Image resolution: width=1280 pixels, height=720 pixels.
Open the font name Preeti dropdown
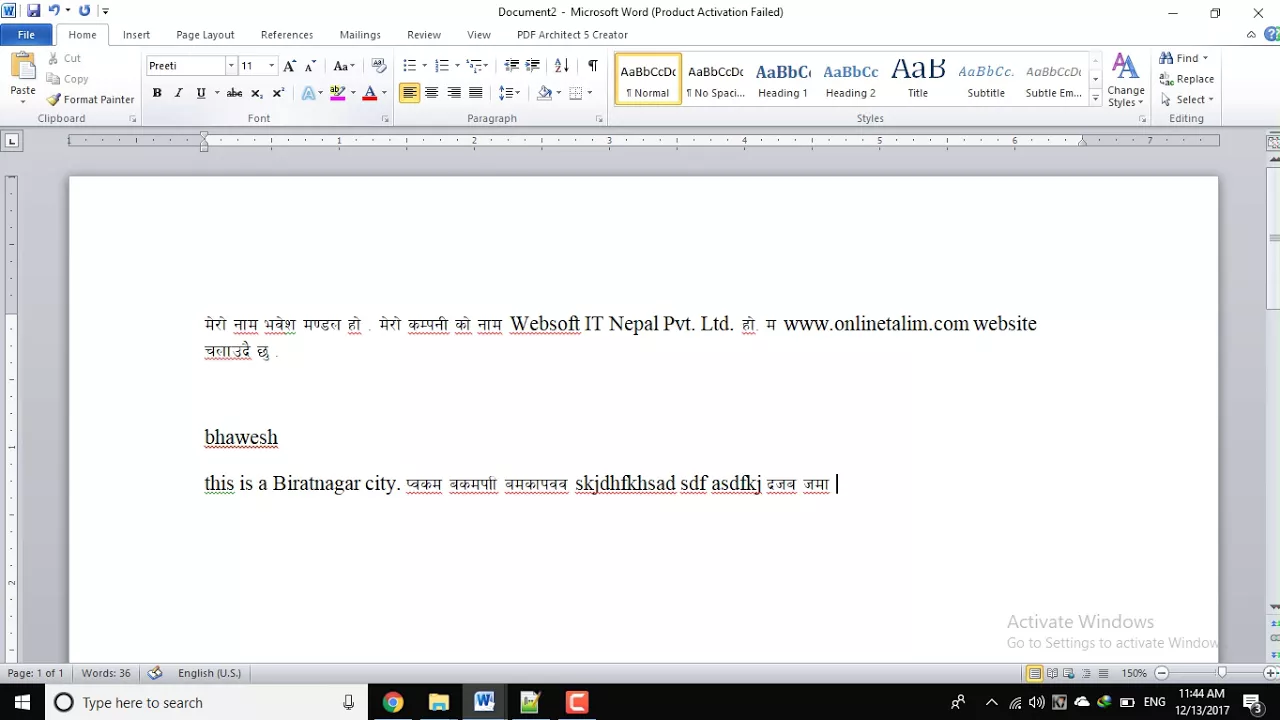point(231,66)
